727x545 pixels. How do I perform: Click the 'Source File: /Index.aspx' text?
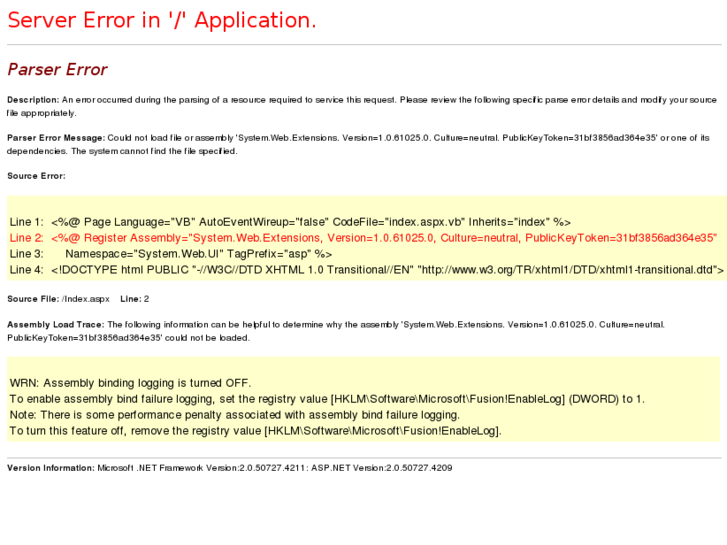coord(58,299)
